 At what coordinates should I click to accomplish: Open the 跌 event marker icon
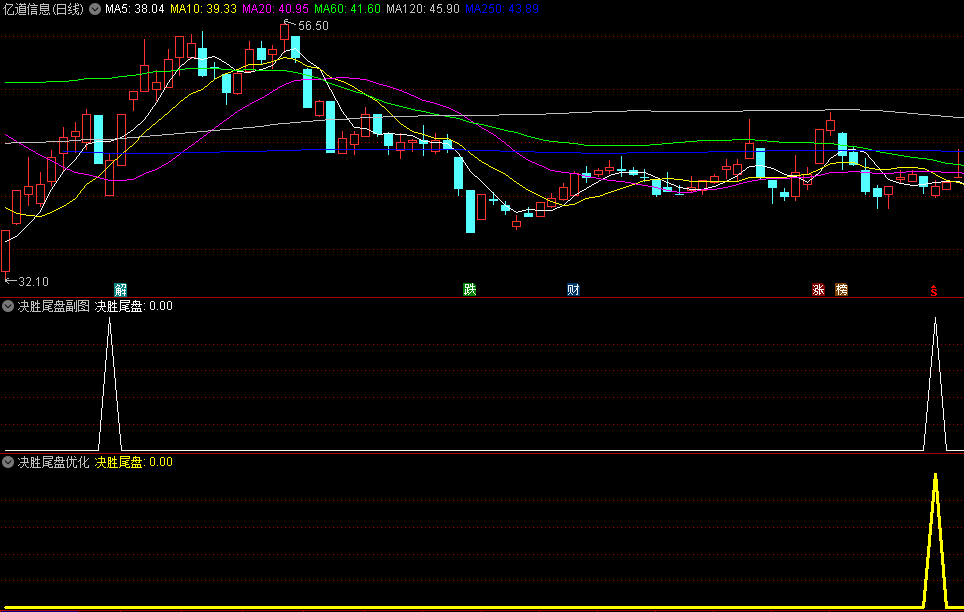point(470,290)
